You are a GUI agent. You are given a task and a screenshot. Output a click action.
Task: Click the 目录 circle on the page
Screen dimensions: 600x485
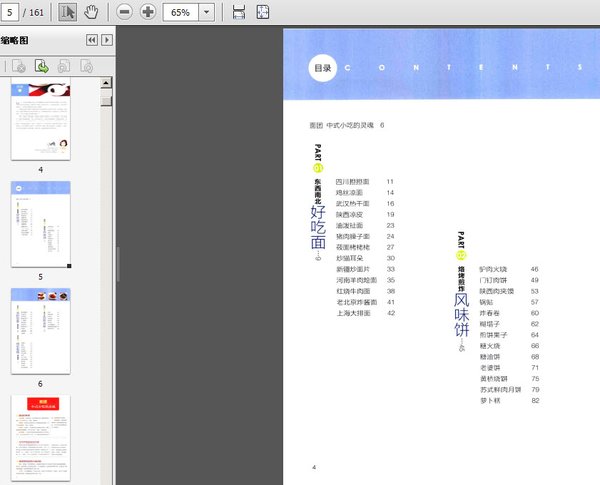322,69
